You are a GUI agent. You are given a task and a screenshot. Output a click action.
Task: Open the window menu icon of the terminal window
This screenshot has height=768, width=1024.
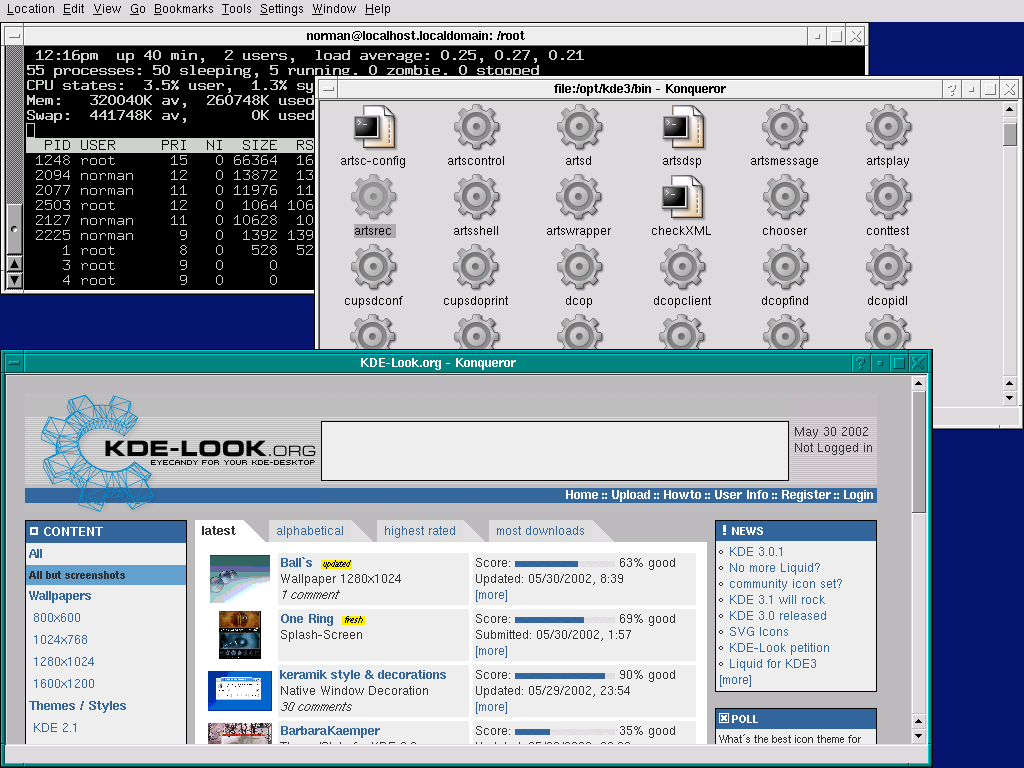click(14, 37)
